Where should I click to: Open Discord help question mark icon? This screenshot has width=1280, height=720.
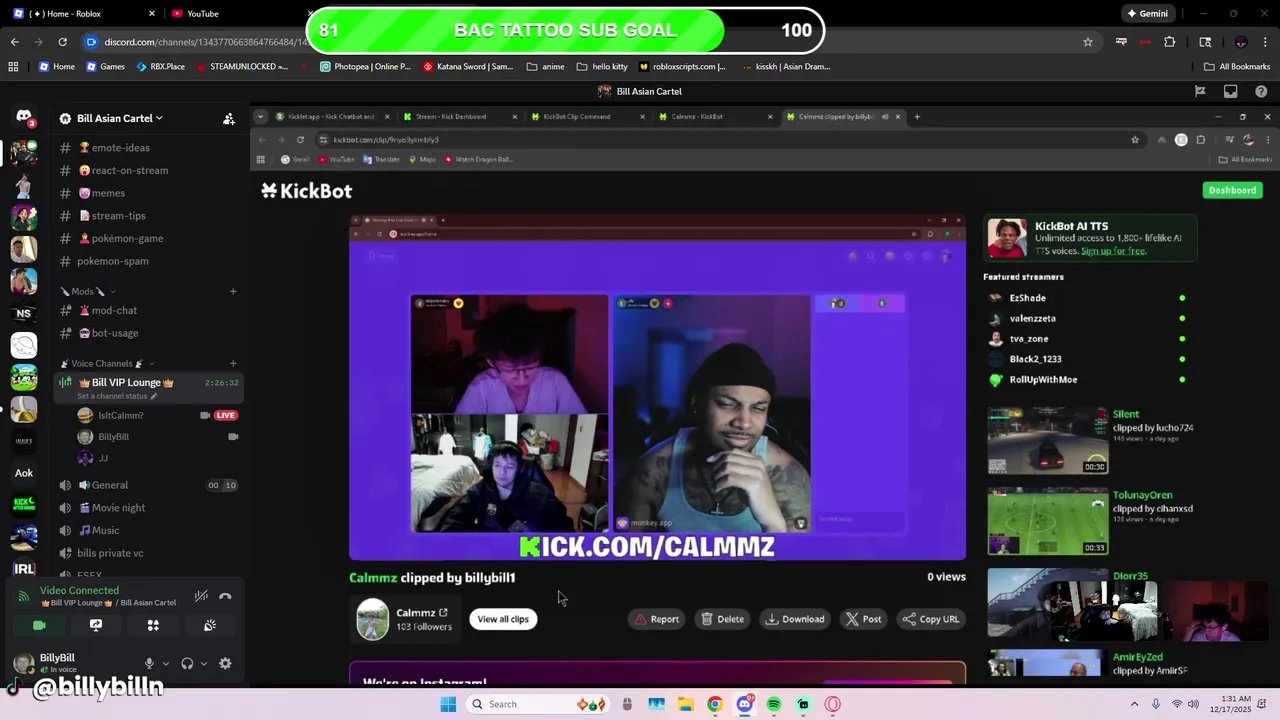coord(1260,91)
